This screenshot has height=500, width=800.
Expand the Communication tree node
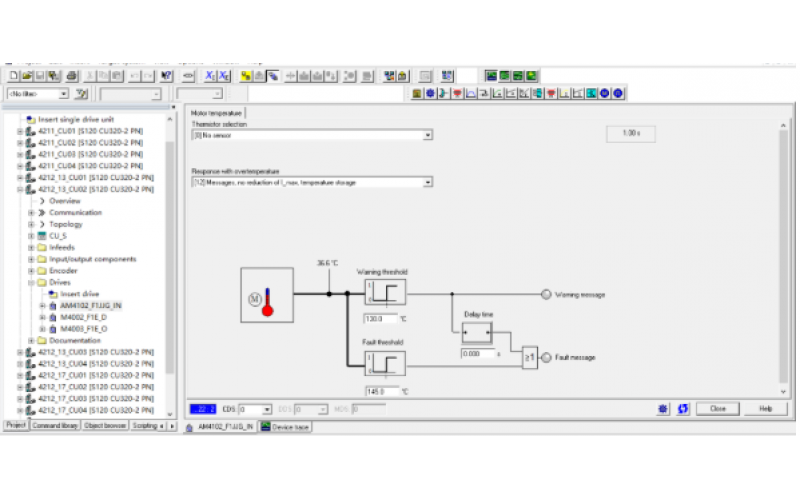31,212
